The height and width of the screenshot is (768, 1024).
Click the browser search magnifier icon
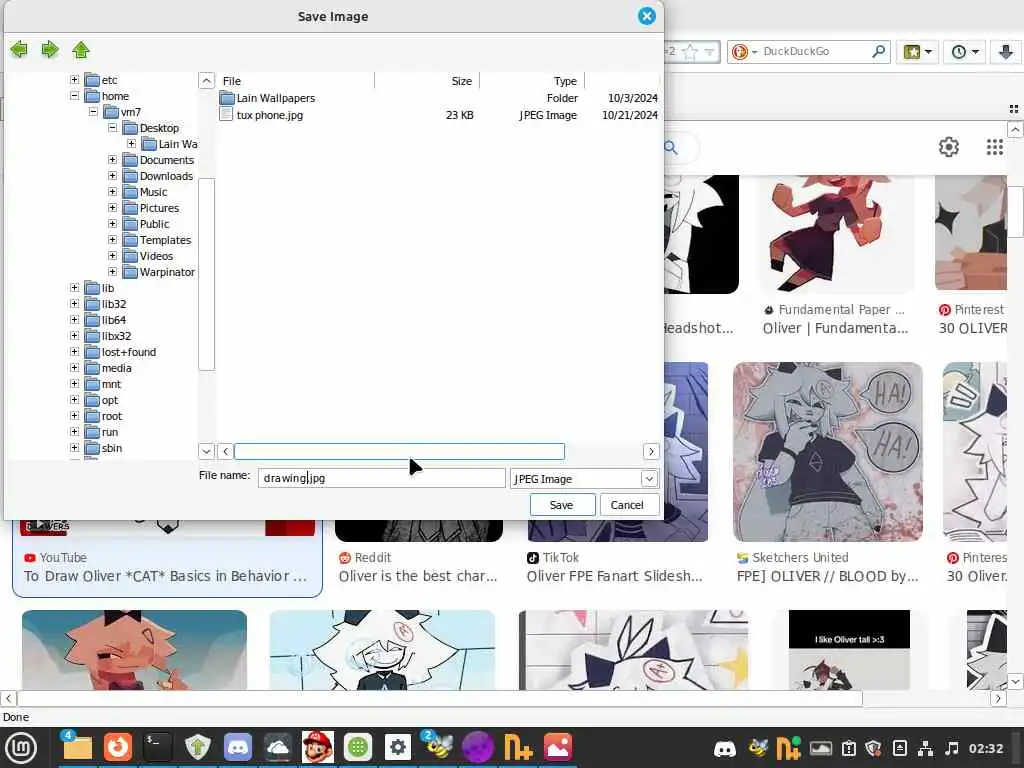(x=879, y=51)
